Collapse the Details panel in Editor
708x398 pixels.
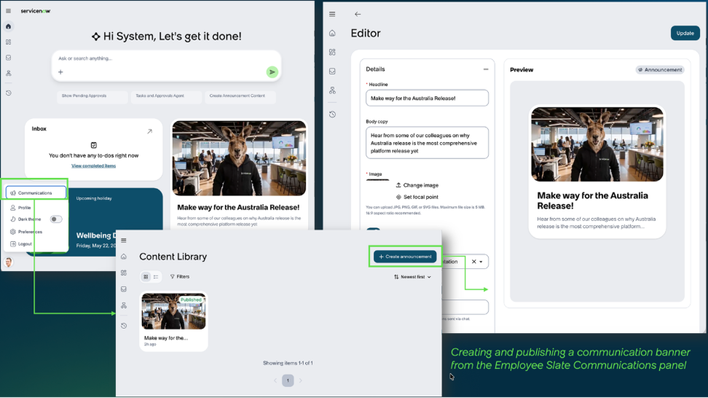[x=486, y=69]
